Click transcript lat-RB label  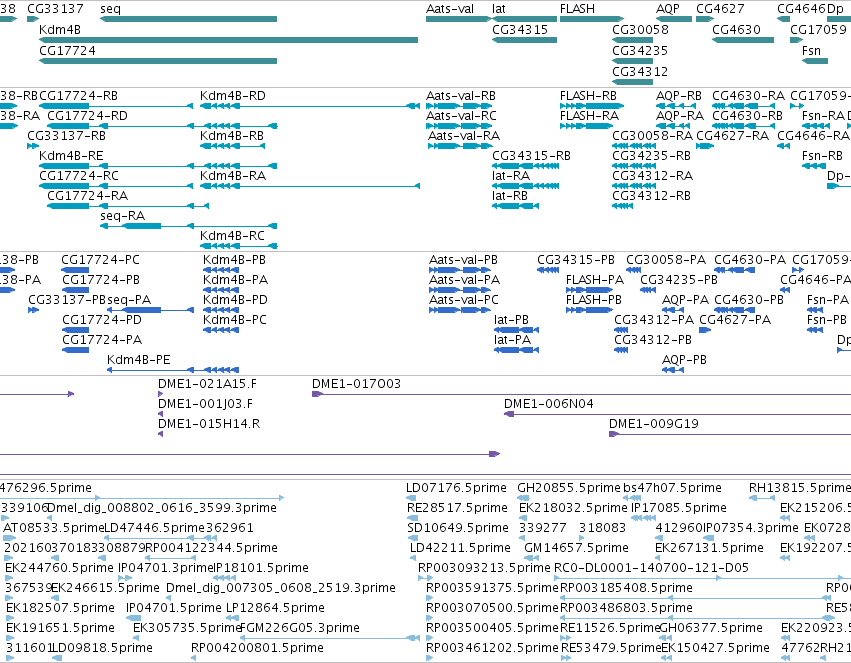tap(510, 196)
